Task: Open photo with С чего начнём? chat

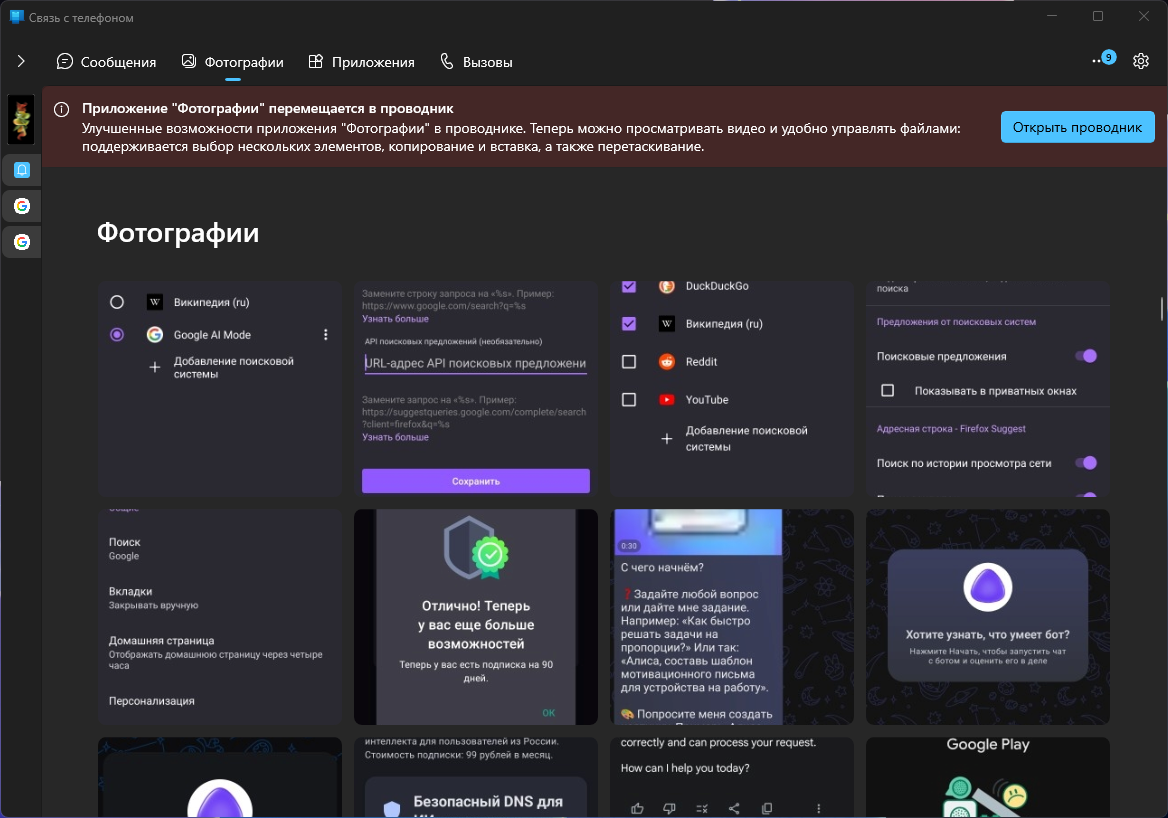Action: 731,617
